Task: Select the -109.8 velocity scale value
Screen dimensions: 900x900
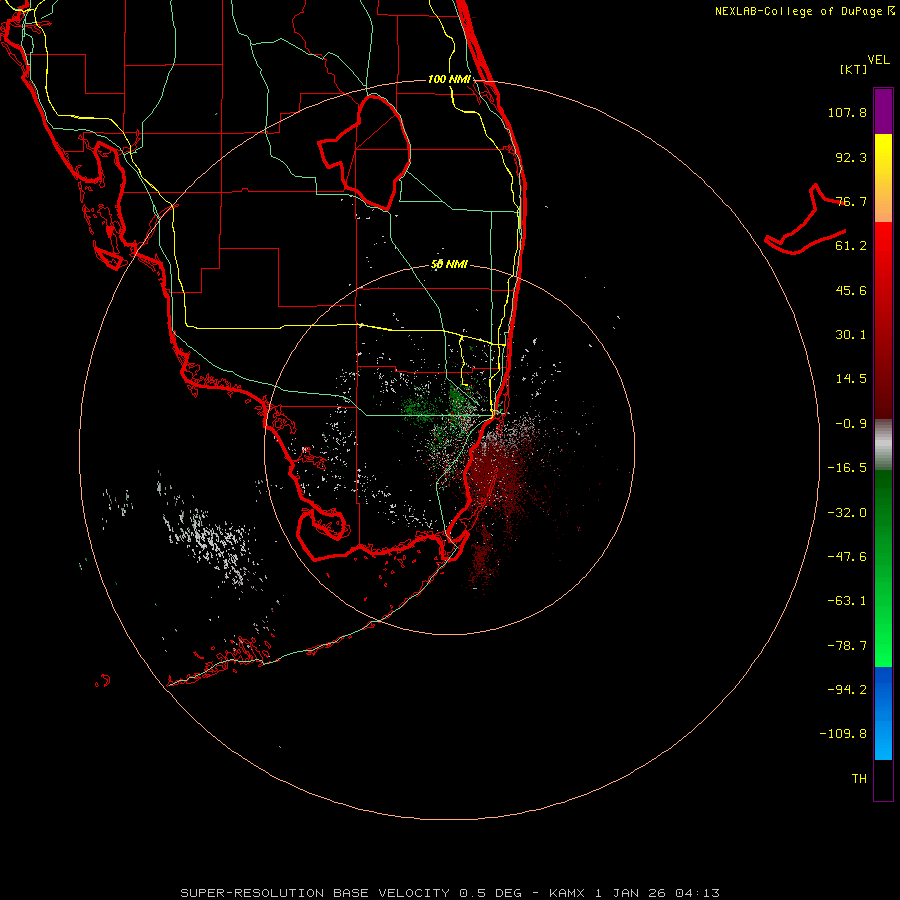Action: [x=843, y=734]
